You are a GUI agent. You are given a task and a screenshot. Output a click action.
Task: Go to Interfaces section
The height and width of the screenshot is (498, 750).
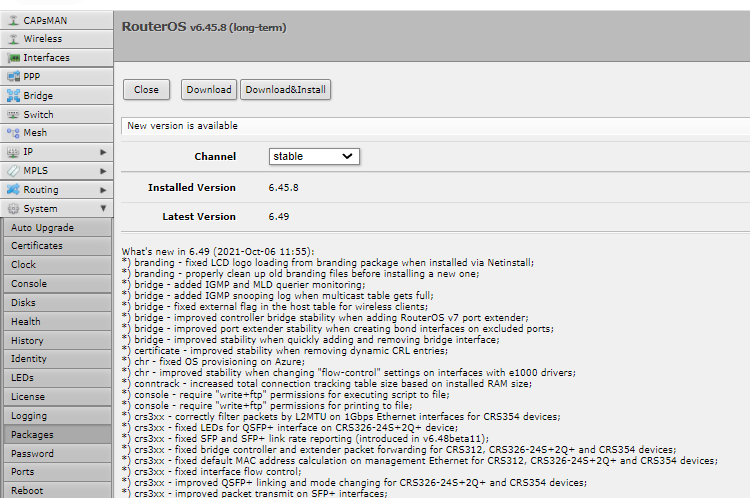click(56, 58)
